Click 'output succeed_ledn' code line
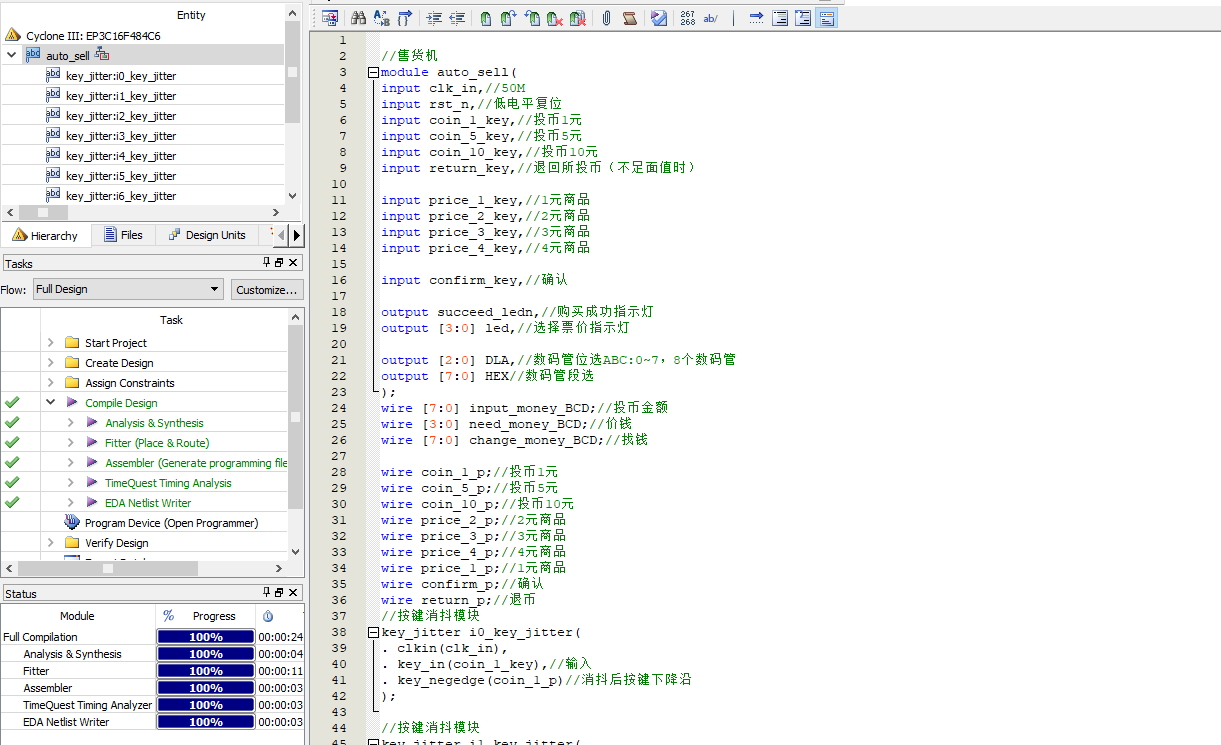 coord(517,312)
